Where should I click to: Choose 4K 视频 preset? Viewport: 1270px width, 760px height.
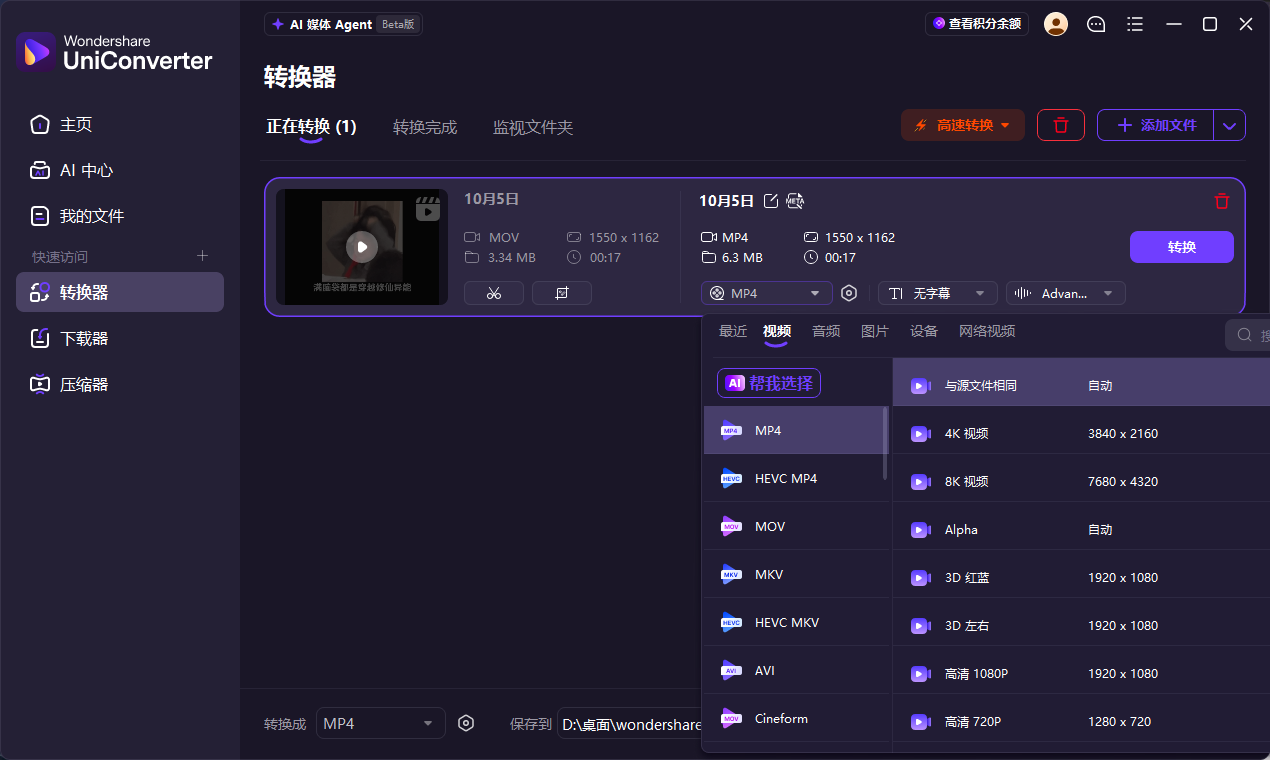pos(1081,433)
